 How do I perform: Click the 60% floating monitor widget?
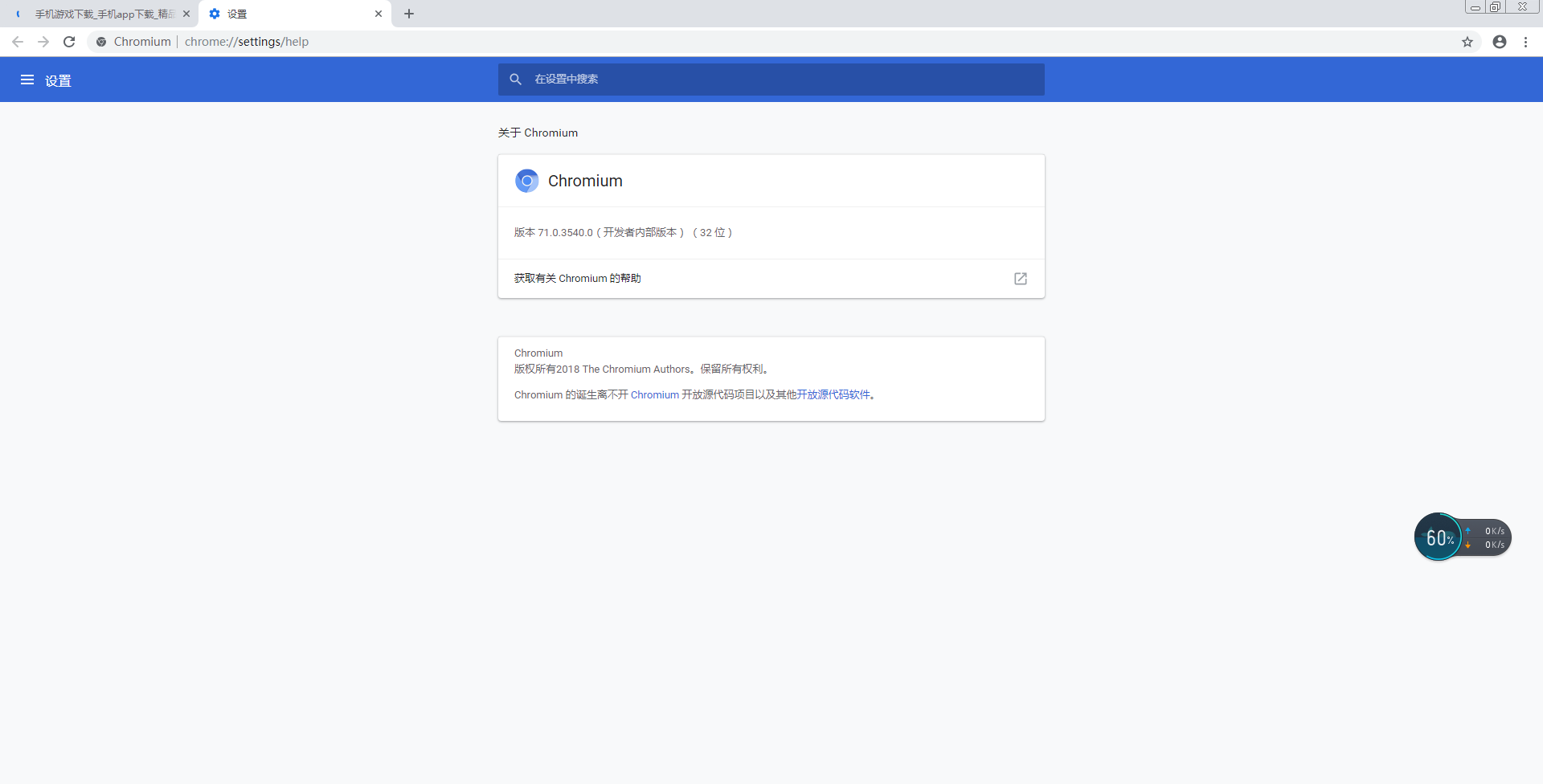(1439, 537)
